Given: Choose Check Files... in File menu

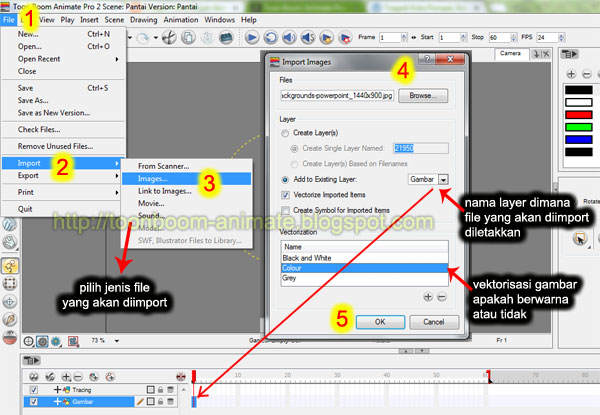Looking at the screenshot, I should click(64, 130).
